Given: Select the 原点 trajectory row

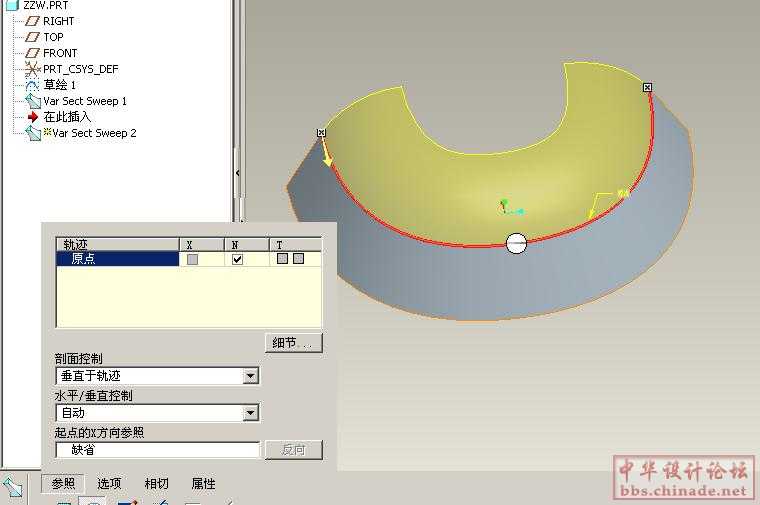Looking at the screenshot, I should [118, 259].
